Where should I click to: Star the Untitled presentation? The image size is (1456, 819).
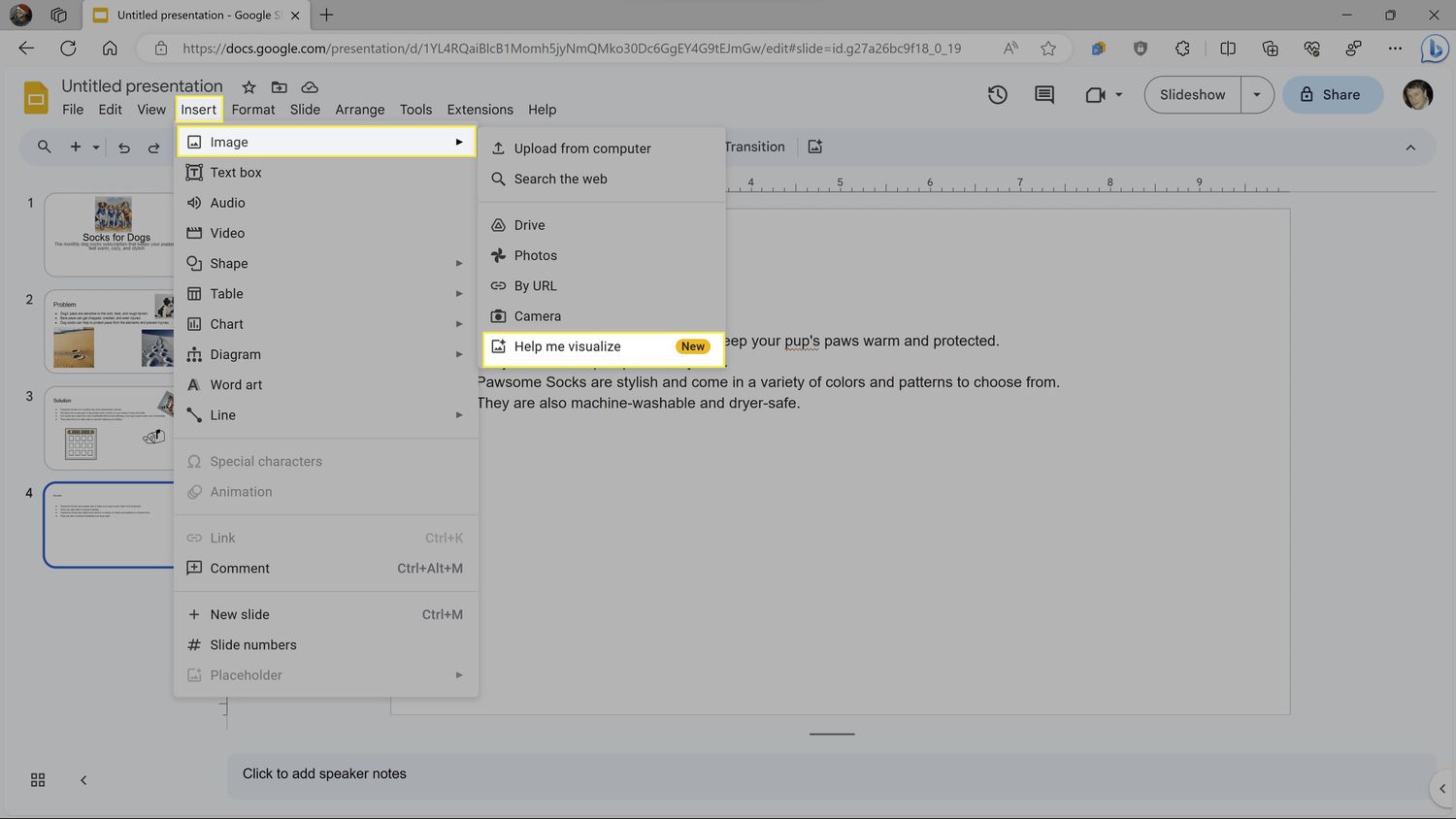(x=248, y=87)
